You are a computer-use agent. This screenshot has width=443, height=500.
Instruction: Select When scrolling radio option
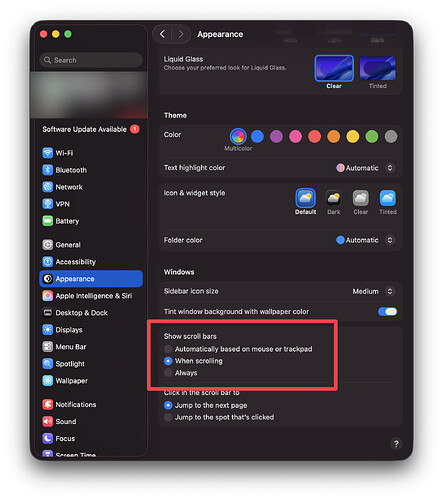point(168,361)
